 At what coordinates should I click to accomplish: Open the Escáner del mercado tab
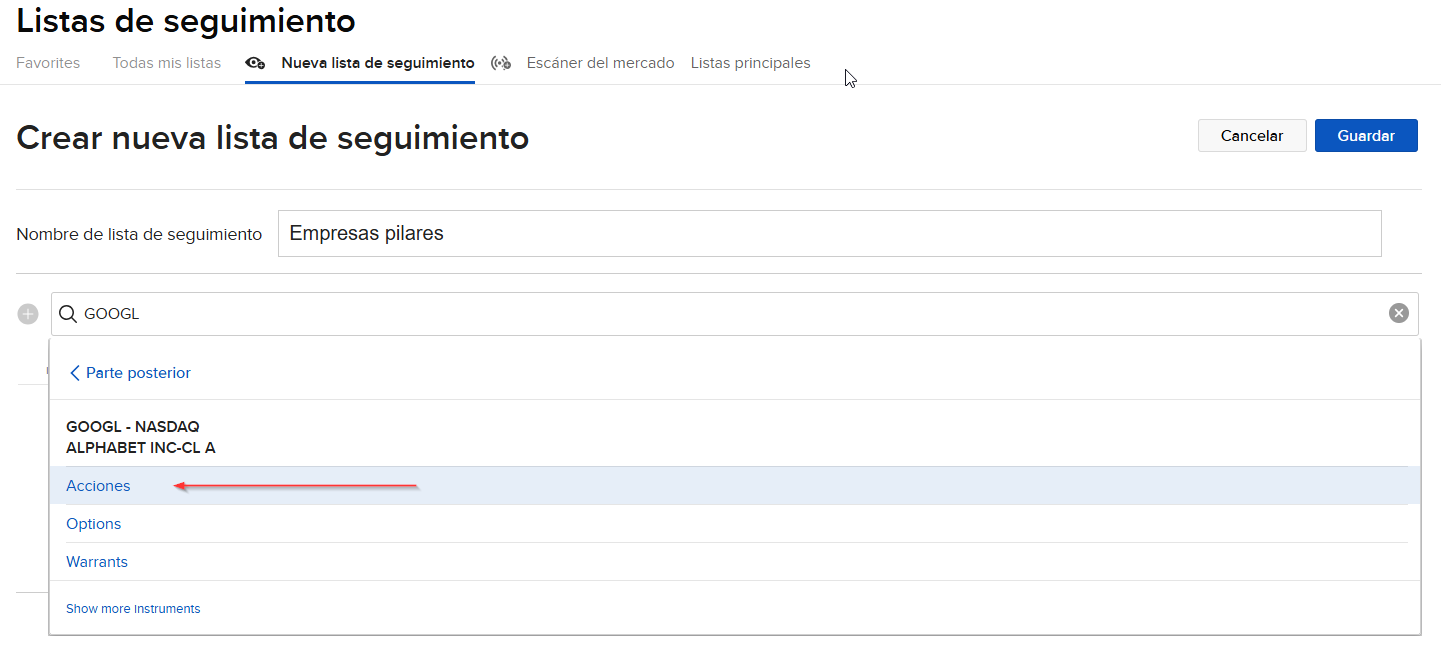pyautogui.click(x=599, y=62)
